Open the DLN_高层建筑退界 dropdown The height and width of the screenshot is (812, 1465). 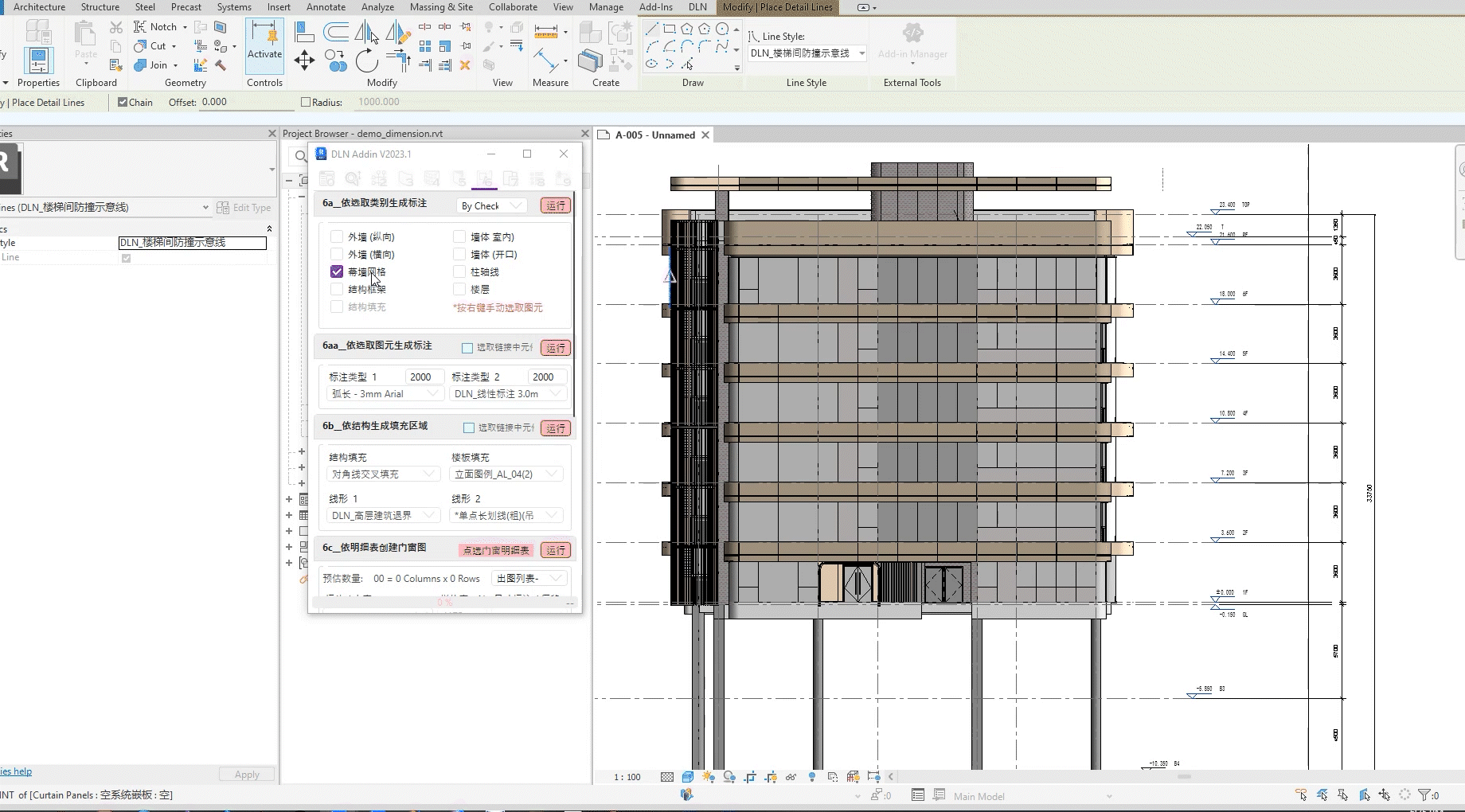[383, 516]
